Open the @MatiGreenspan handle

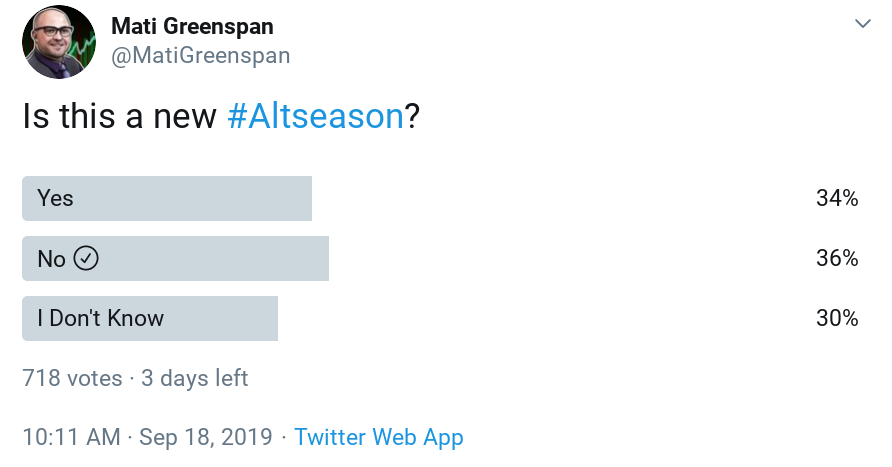click(x=200, y=56)
